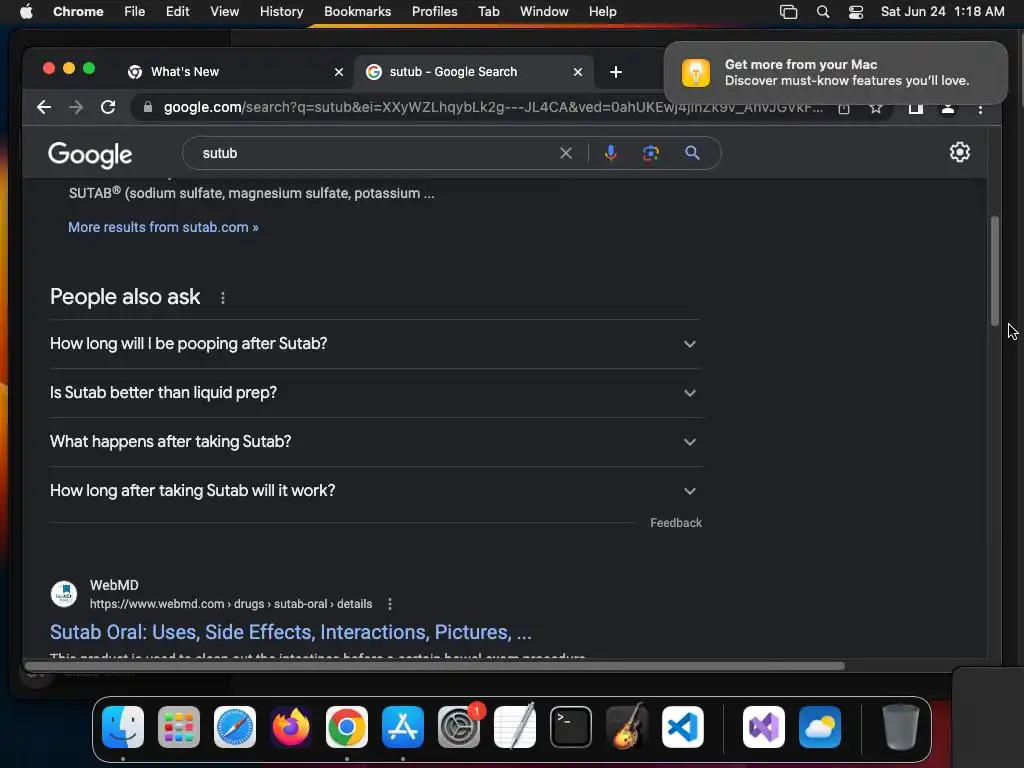The image size is (1024, 768).
Task: Click the webmd.com breadcrumb URL
Action: coord(231,604)
